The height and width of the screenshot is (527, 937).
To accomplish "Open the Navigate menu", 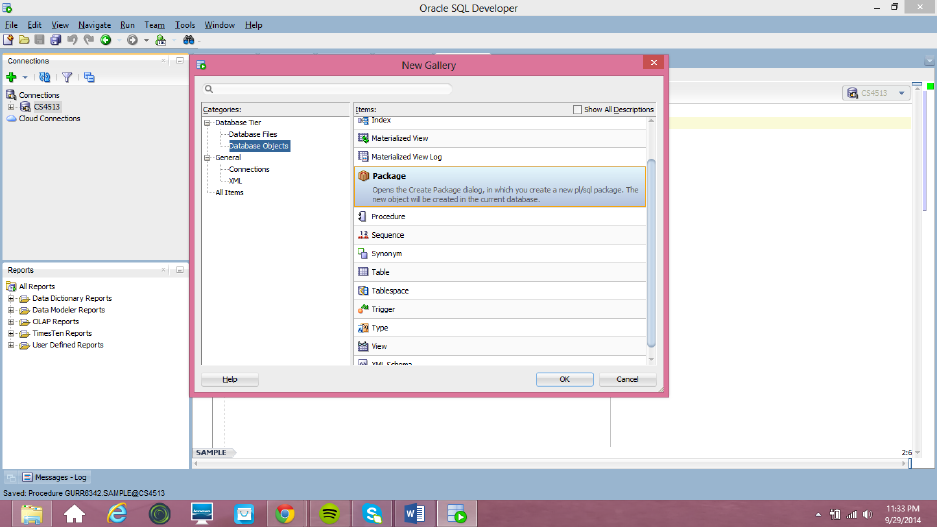I will point(94,25).
